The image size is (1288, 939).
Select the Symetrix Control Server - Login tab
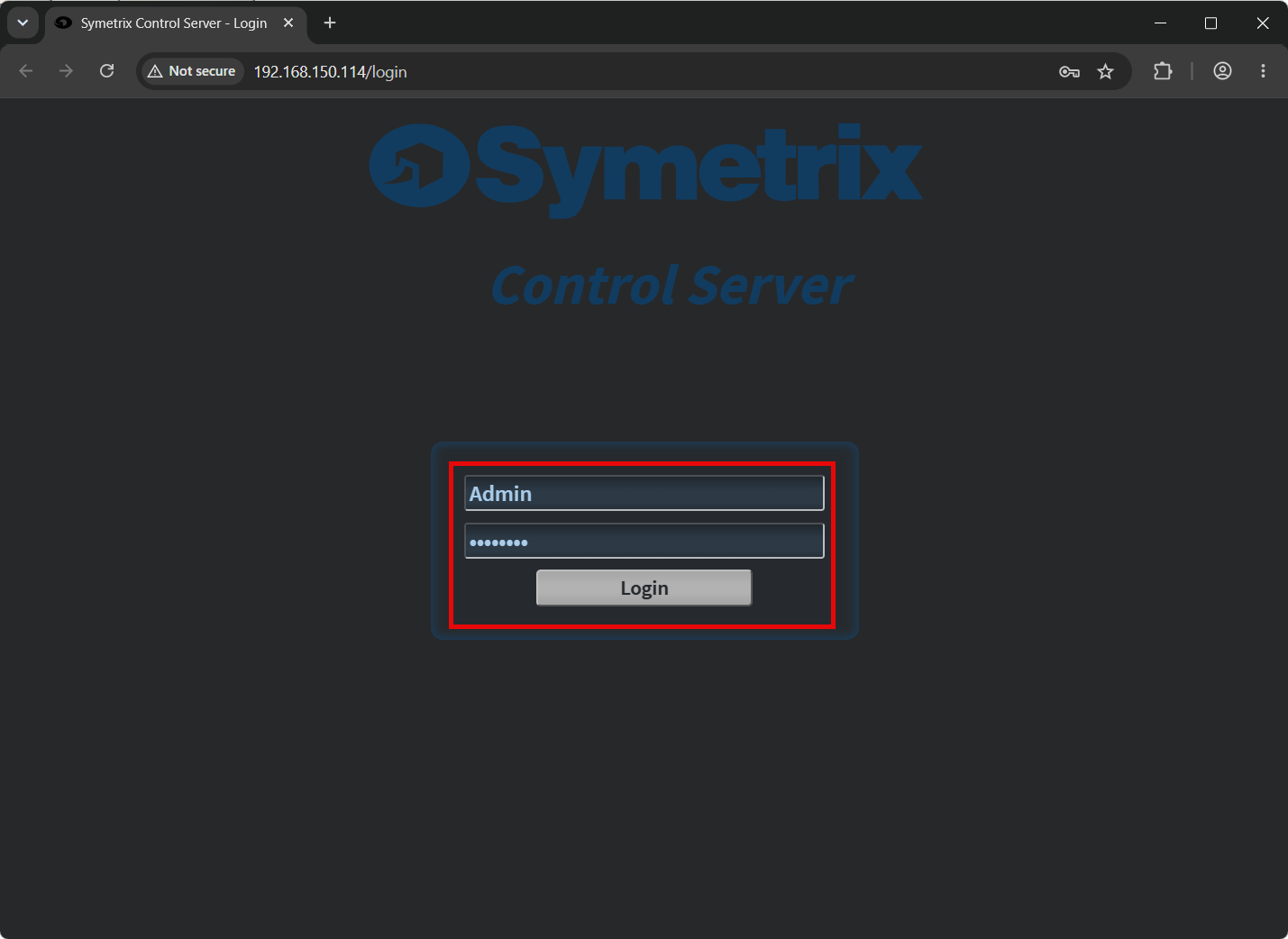[176, 23]
